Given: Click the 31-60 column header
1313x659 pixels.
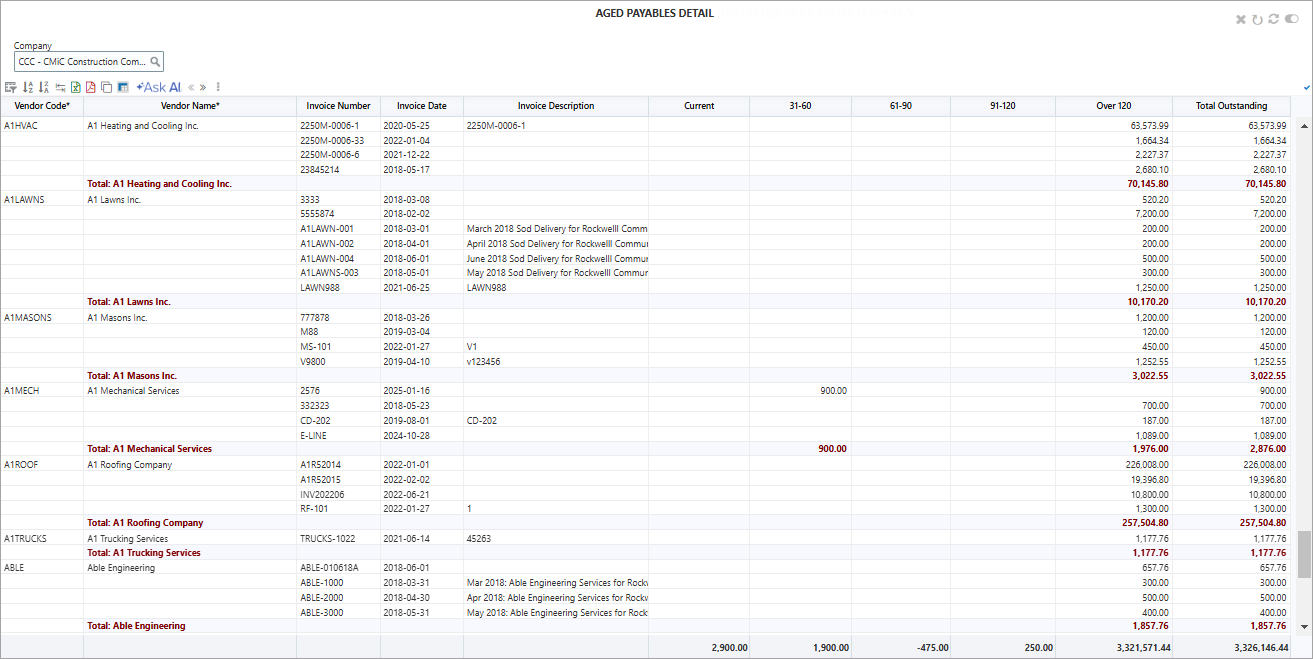Looking at the screenshot, I should tap(800, 105).
